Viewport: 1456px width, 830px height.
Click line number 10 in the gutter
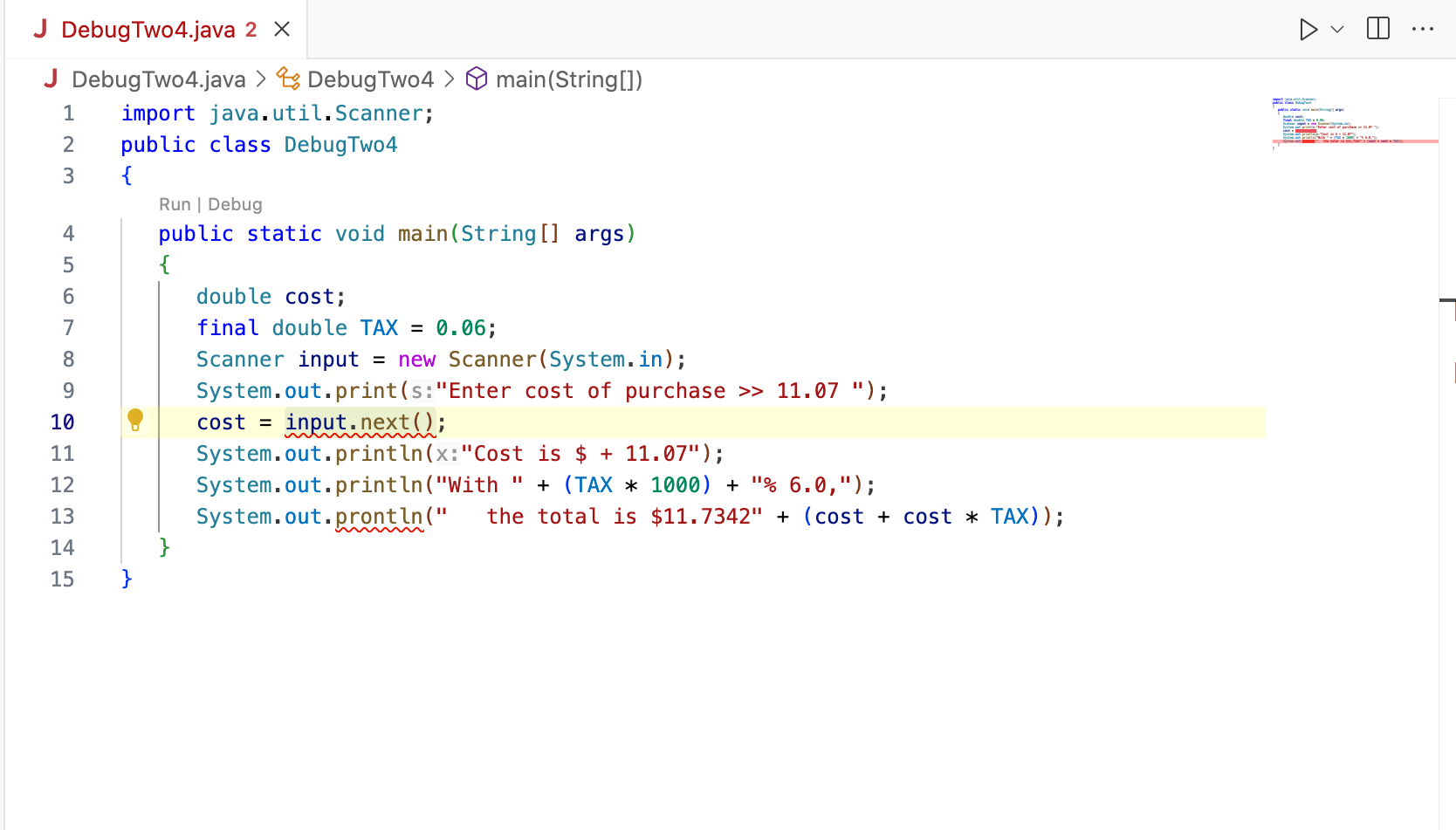(62, 422)
